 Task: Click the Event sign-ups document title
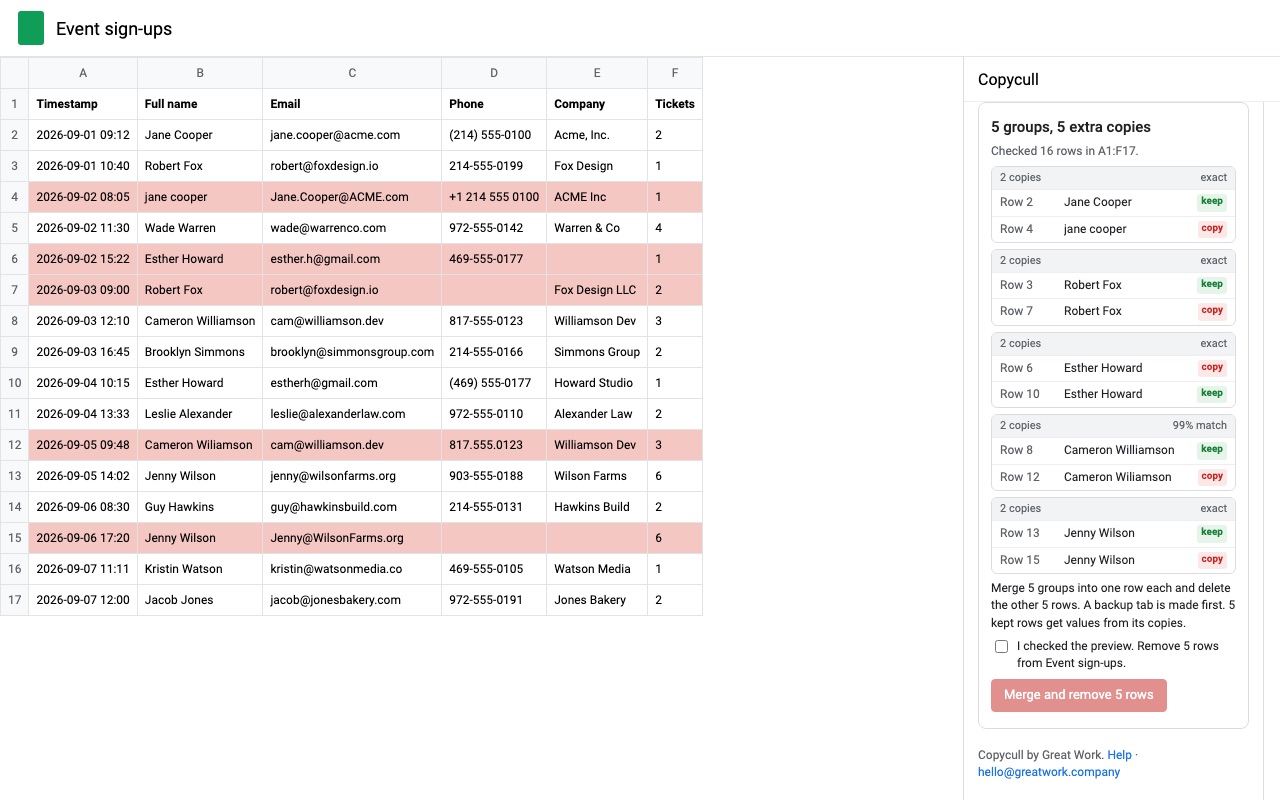tap(114, 29)
